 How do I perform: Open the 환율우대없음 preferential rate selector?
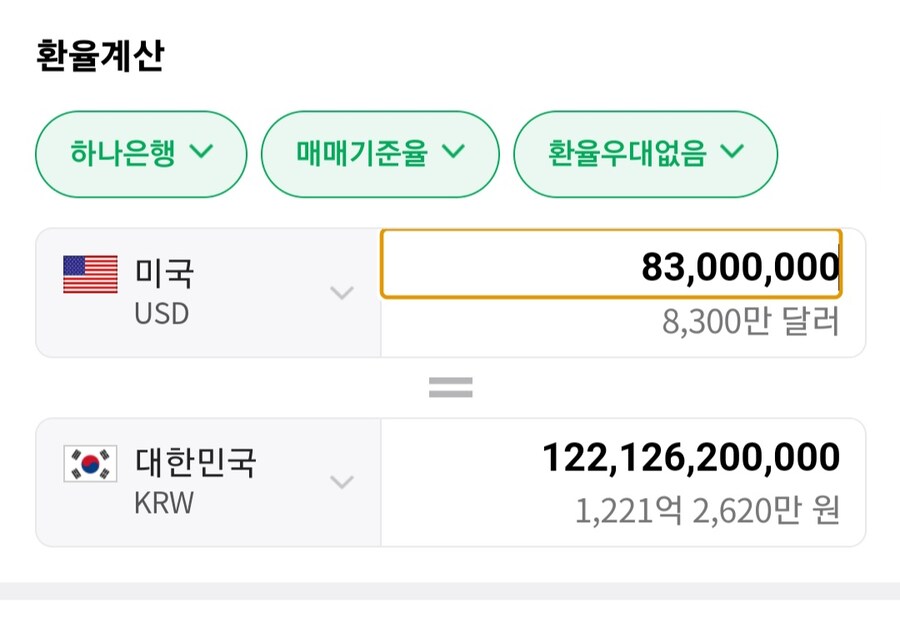pyautogui.click(x=645, y=153)
